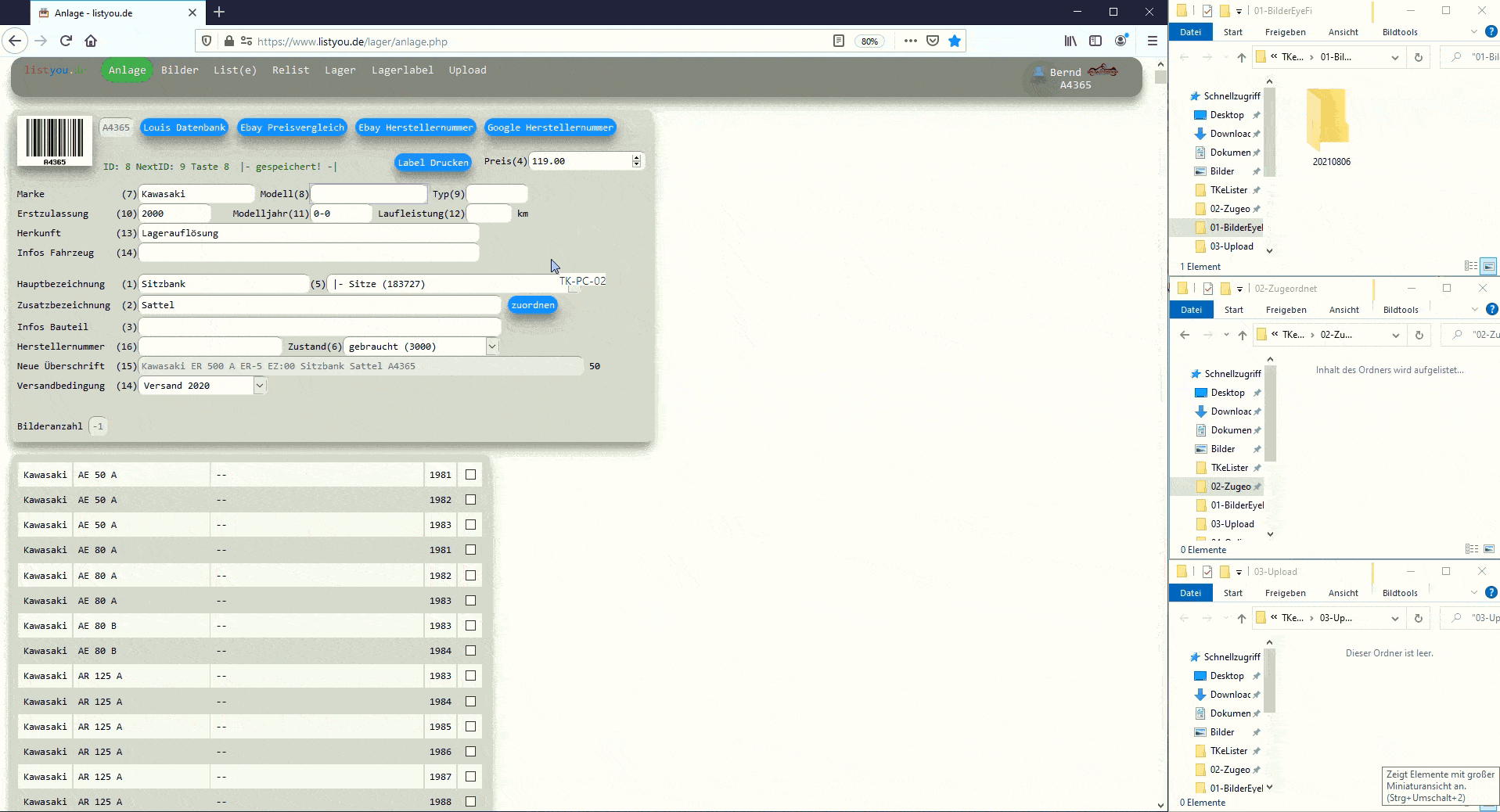
Task: Switch 02-Zugeordnet to large thumbnails view
Action: (1489, 549)
